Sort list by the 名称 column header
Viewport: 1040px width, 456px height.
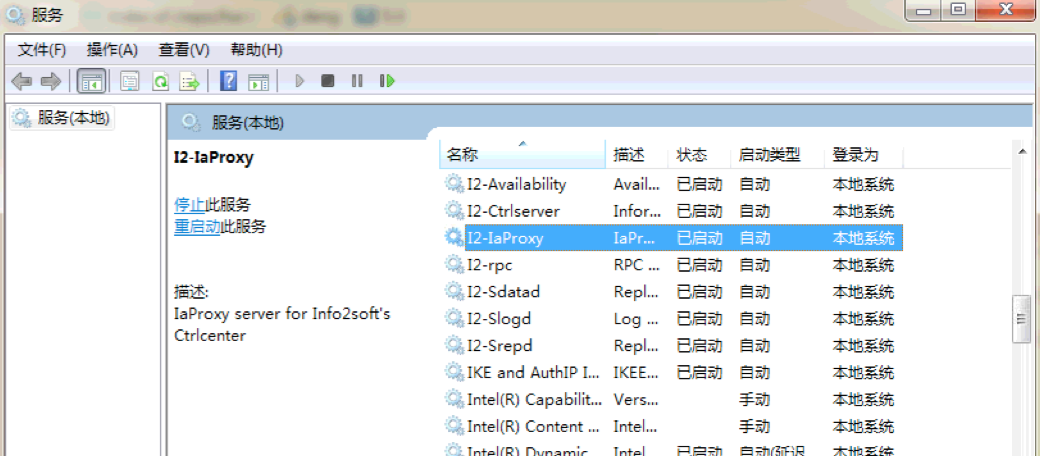pyautogui.click(x=462, y=155)
